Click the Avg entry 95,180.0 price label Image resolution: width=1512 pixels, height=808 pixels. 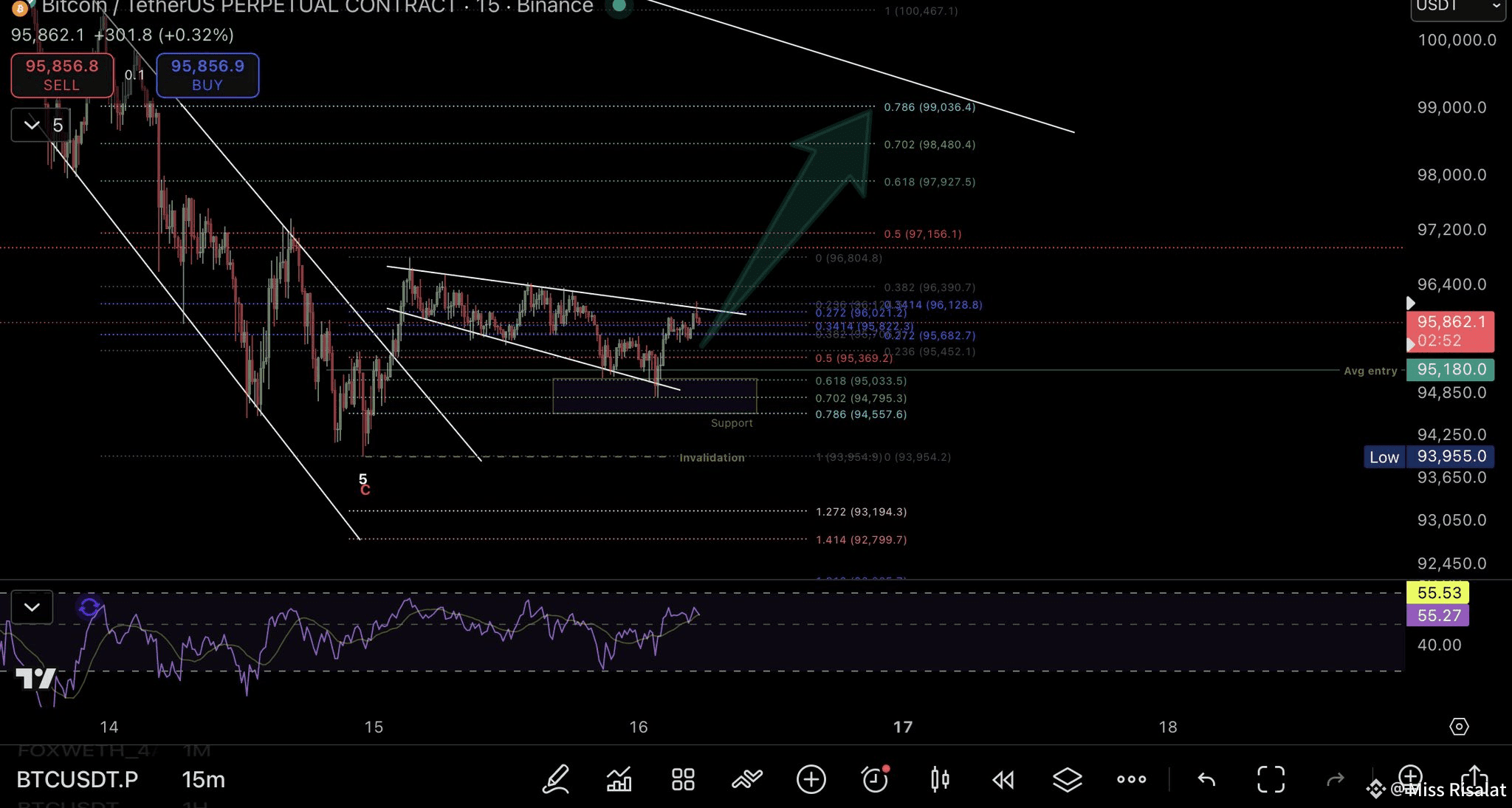click(x=1450, y=369)
